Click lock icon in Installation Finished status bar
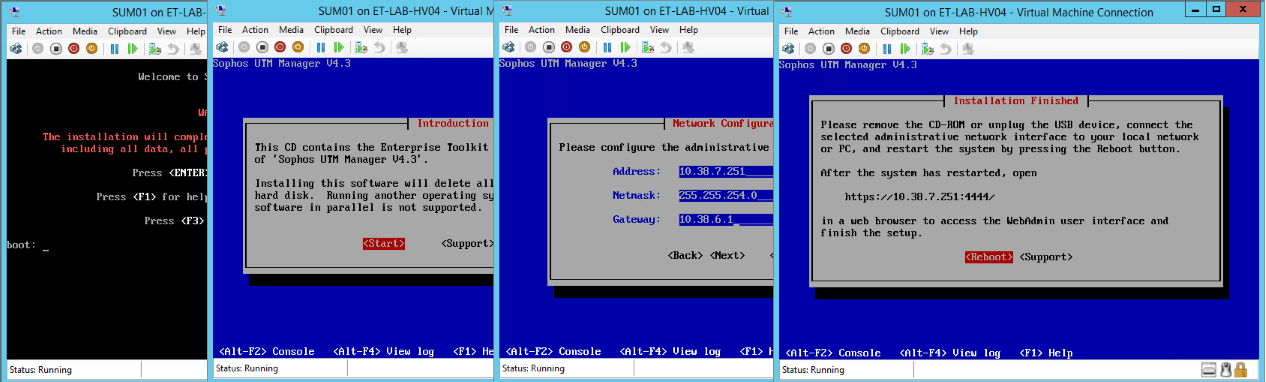This screenshot has width=1266, height=382. (x=1240, y=369)
